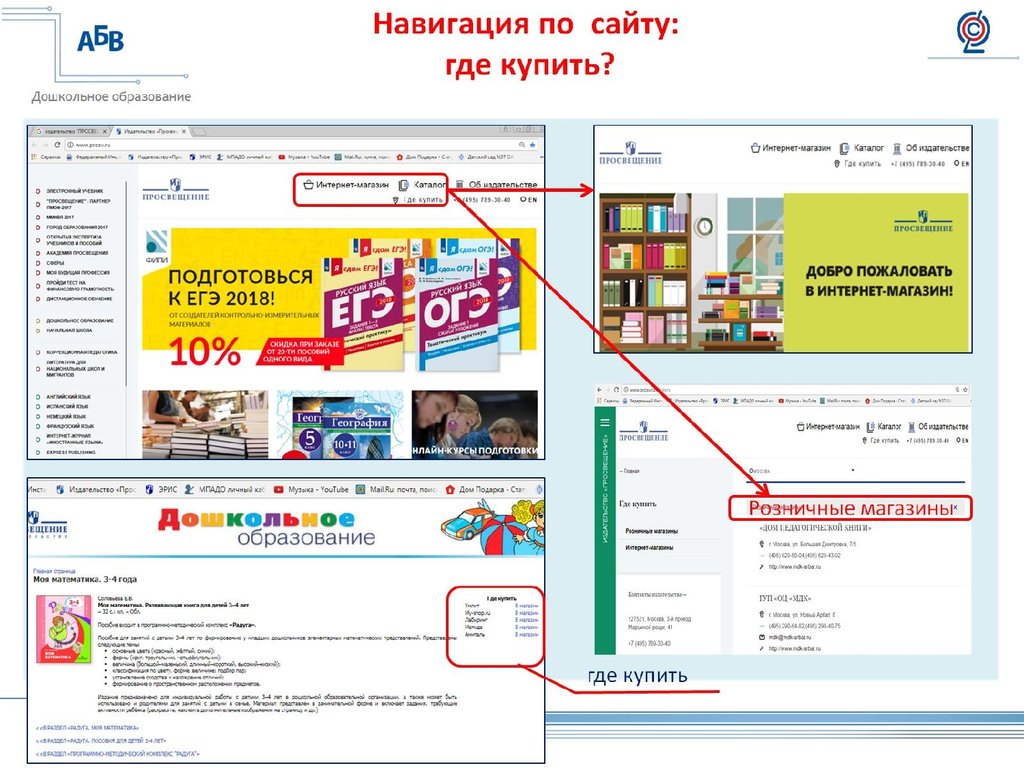1024x768 pixels.
Task: Click Главная страница link above Моя математика
Action: (x=54, y=571)
